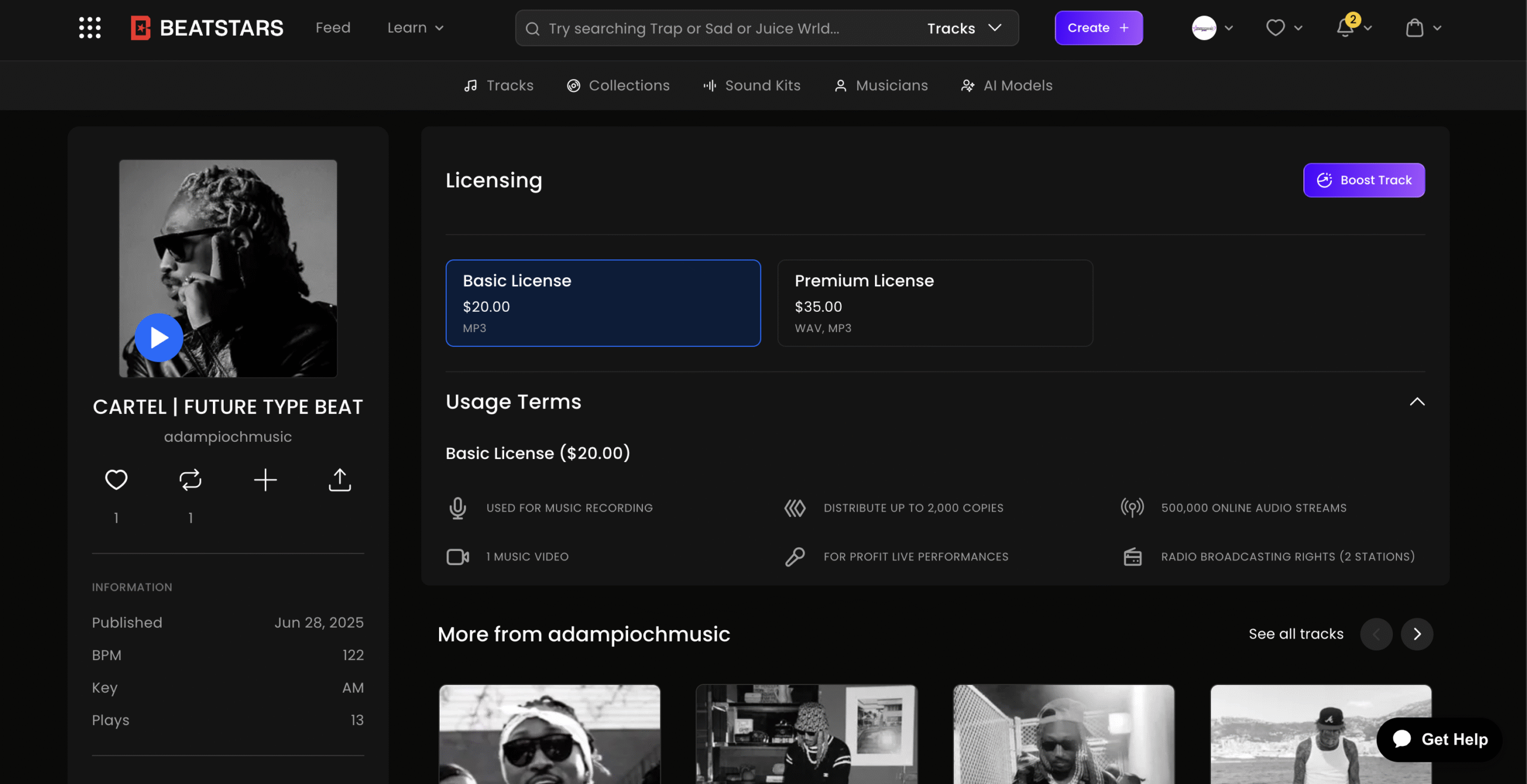See all tracks from adampiochmusic

click(x=1296, y=634)
